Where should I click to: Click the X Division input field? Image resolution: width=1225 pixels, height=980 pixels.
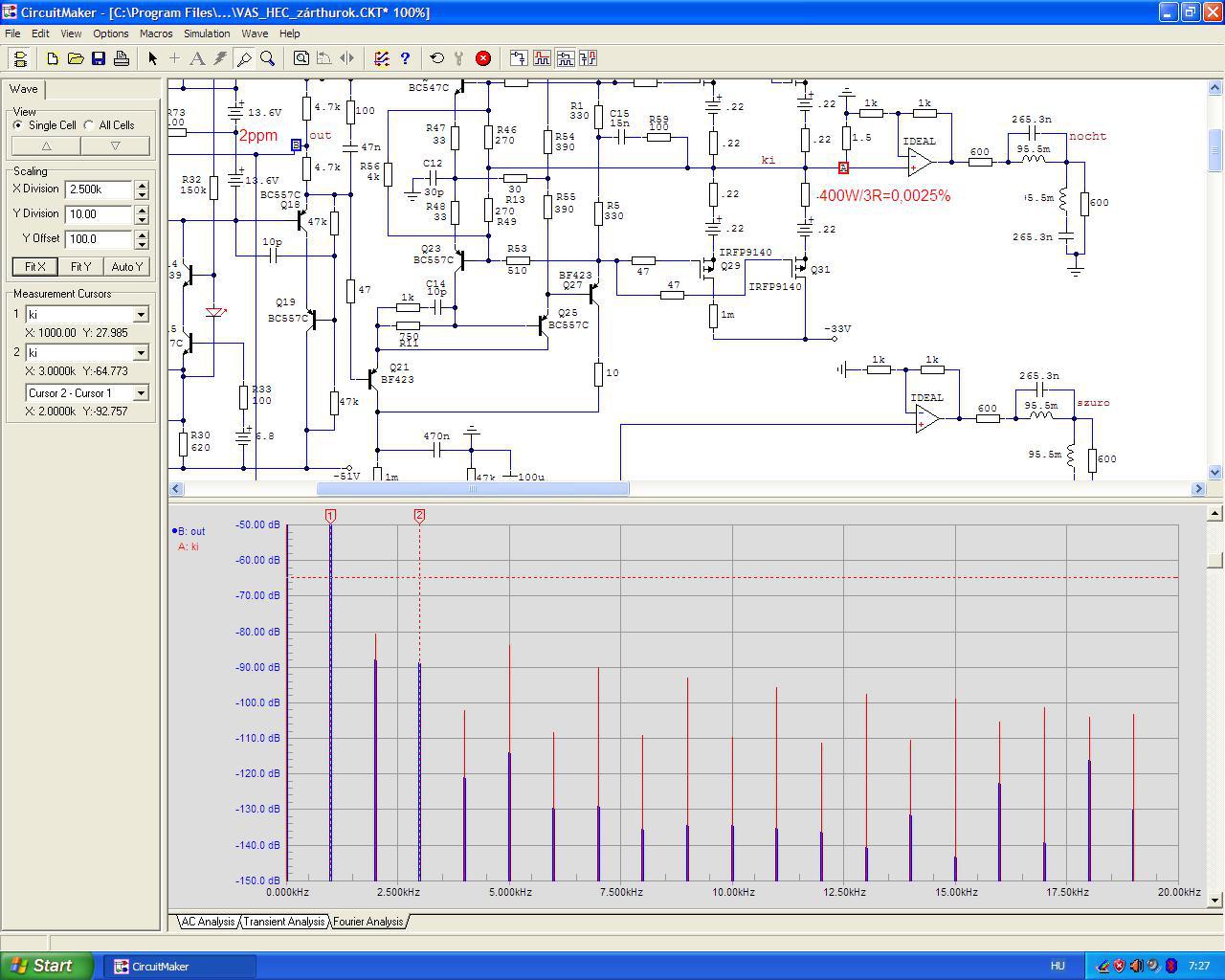[99, 189]
